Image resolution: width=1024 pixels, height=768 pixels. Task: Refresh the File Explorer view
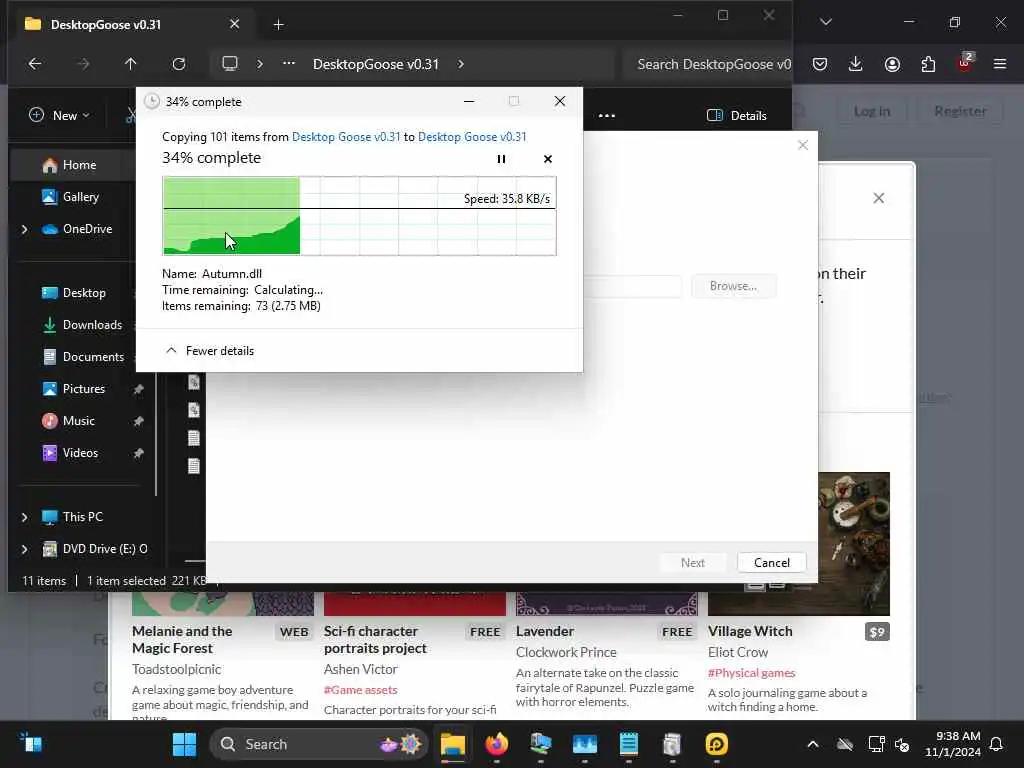(178, 64)
